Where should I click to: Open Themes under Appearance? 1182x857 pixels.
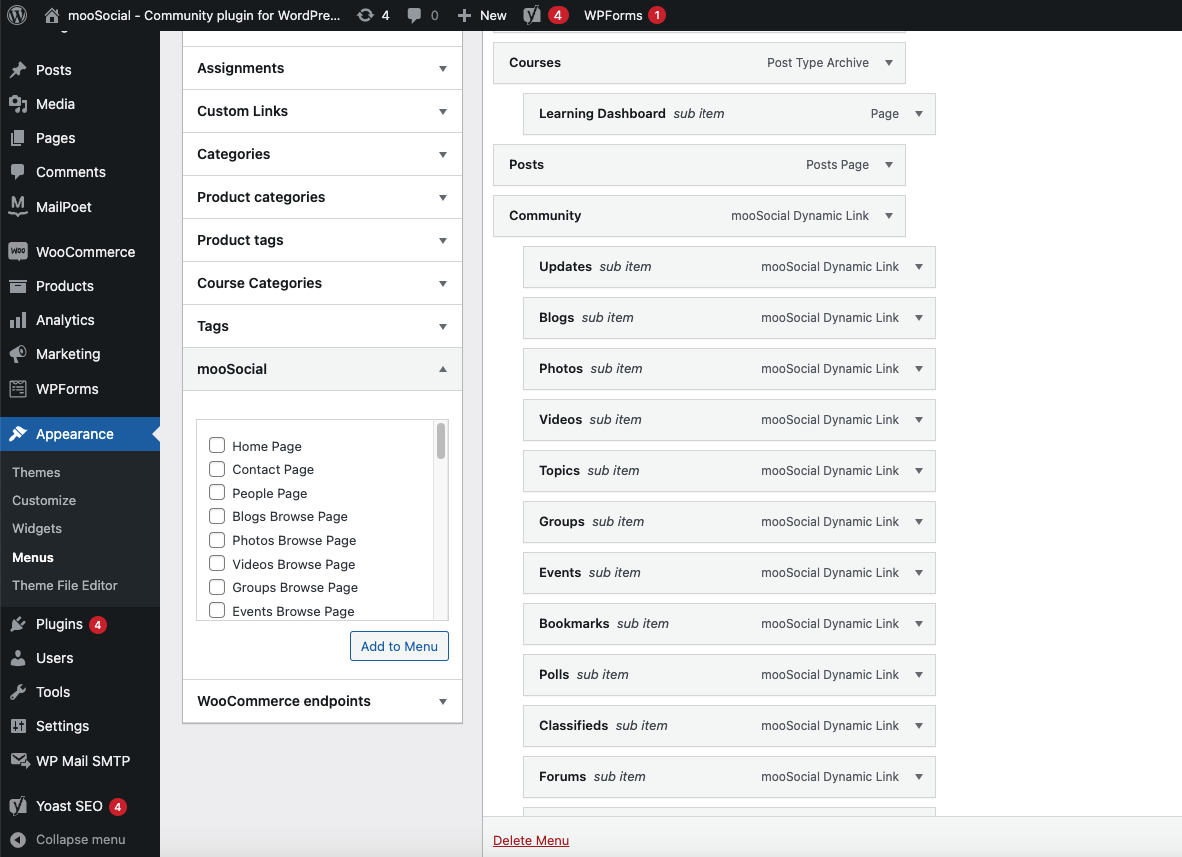click(x=36, y=473)
